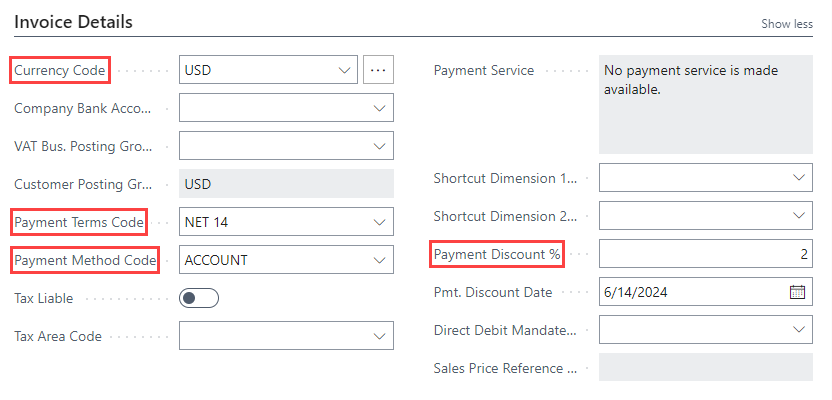Screen dimensions: 832x400
Task: Expand the Currency Code dropdown
Action: coord(346,70)
